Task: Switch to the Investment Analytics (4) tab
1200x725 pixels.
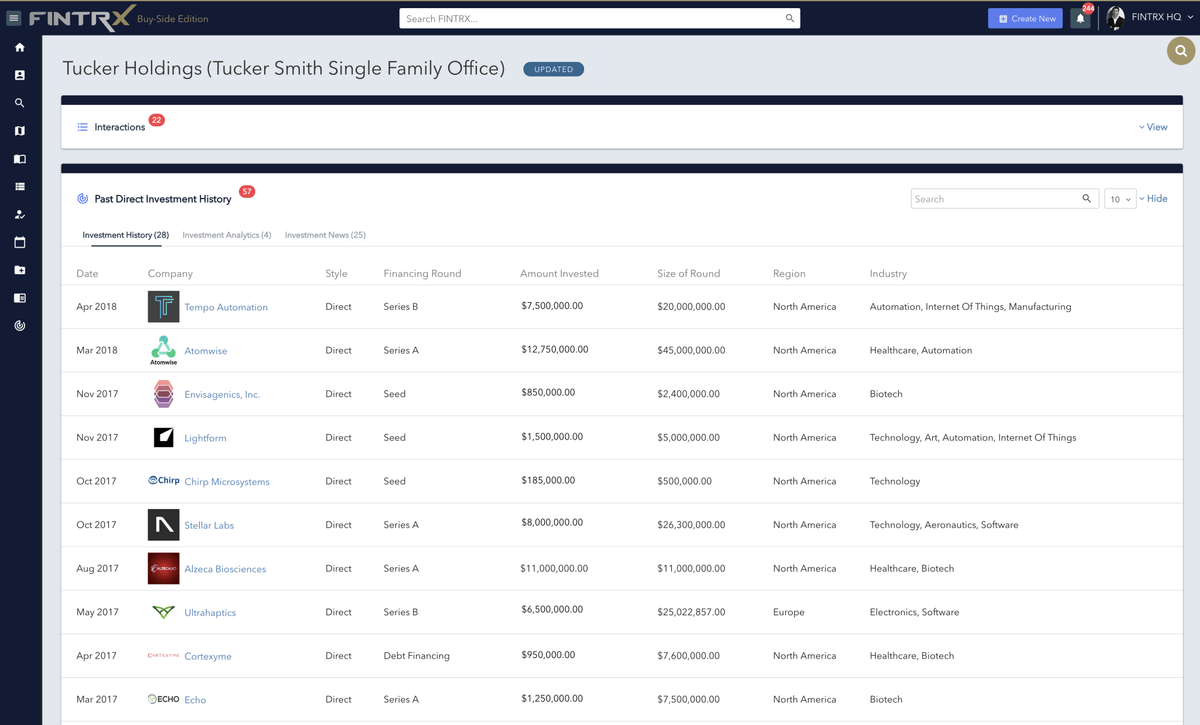Action: [227, 235]
